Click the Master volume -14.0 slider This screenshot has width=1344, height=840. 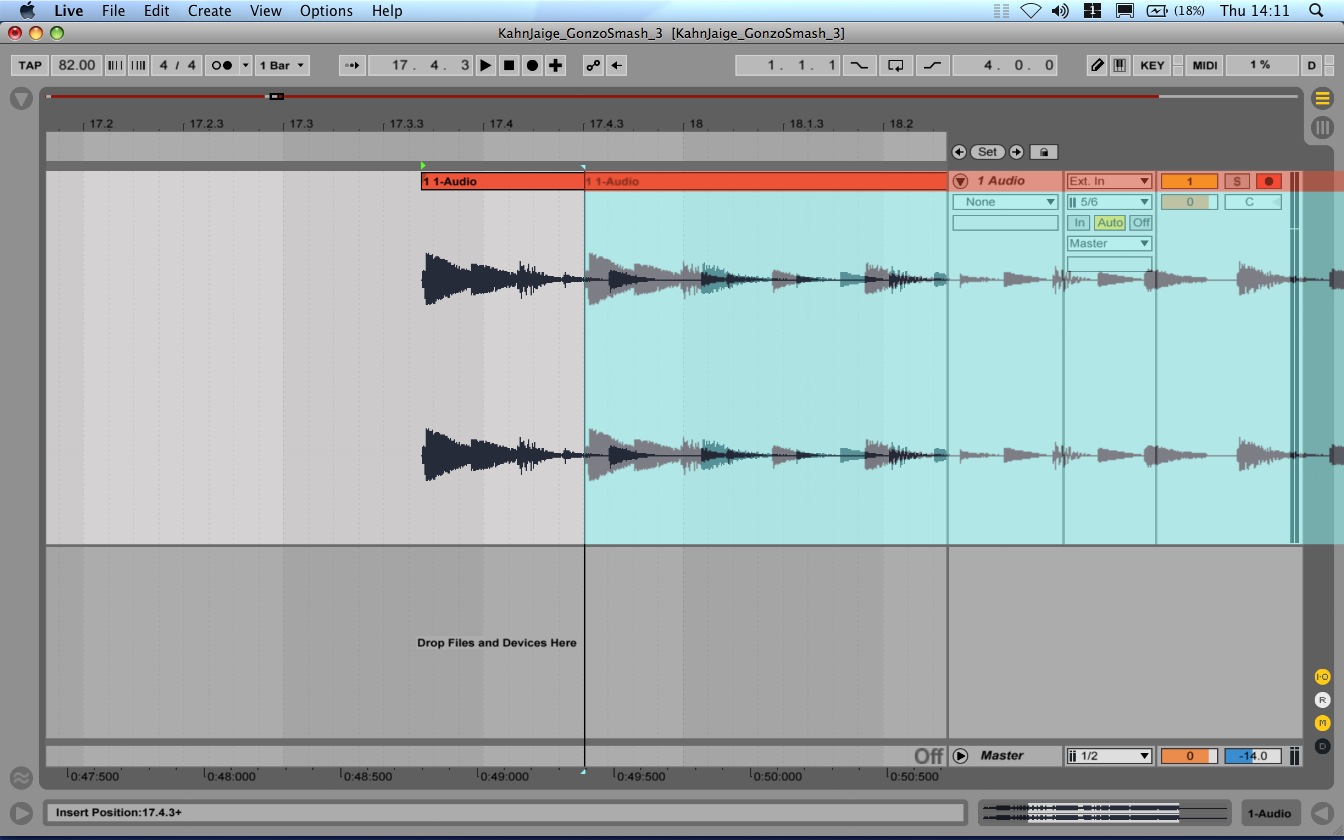[1252, 756]
